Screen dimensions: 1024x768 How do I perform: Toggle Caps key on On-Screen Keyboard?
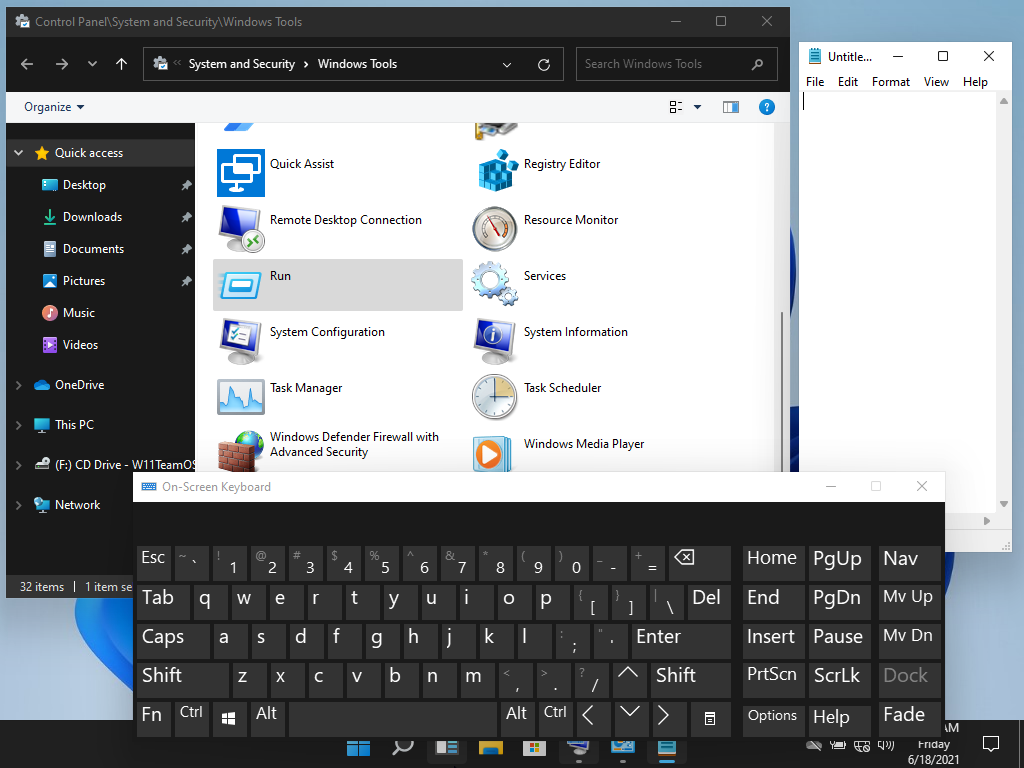[174, 641]
